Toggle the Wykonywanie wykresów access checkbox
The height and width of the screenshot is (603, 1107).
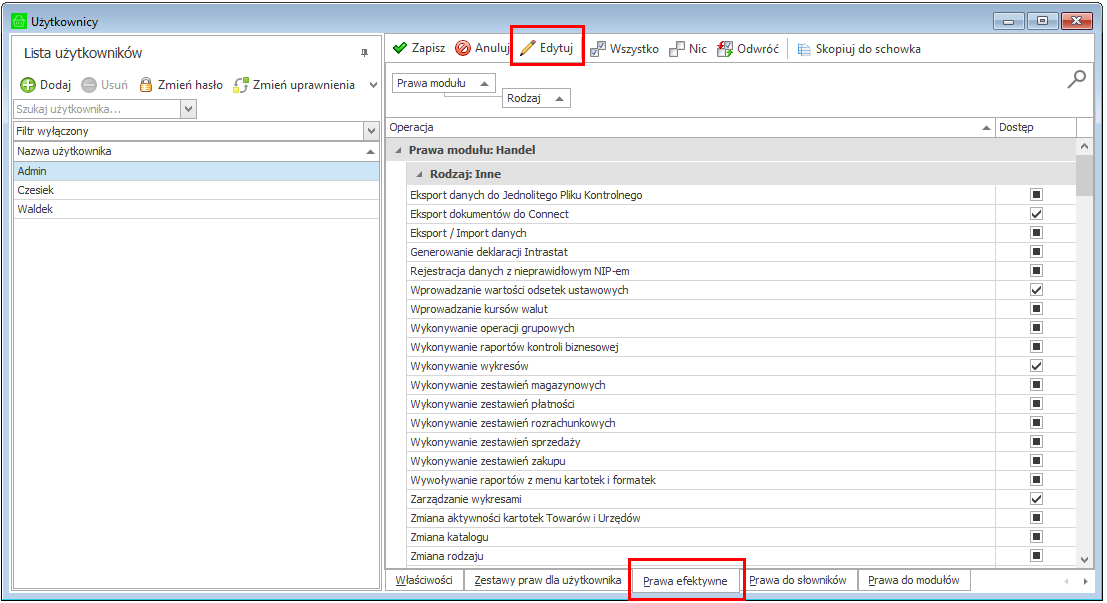coord(1036,366)
